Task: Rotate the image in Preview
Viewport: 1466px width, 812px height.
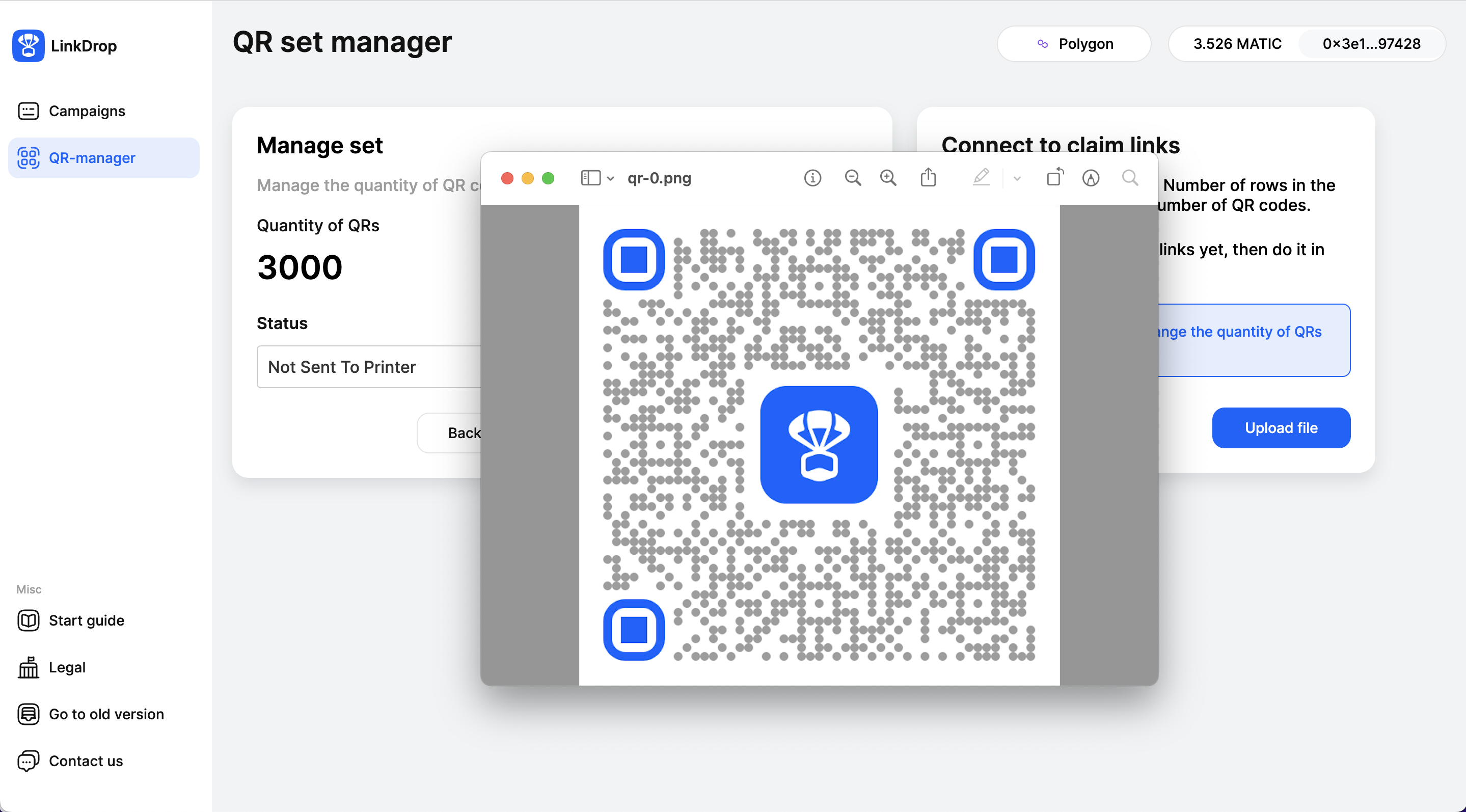Action: [1054, 177]
